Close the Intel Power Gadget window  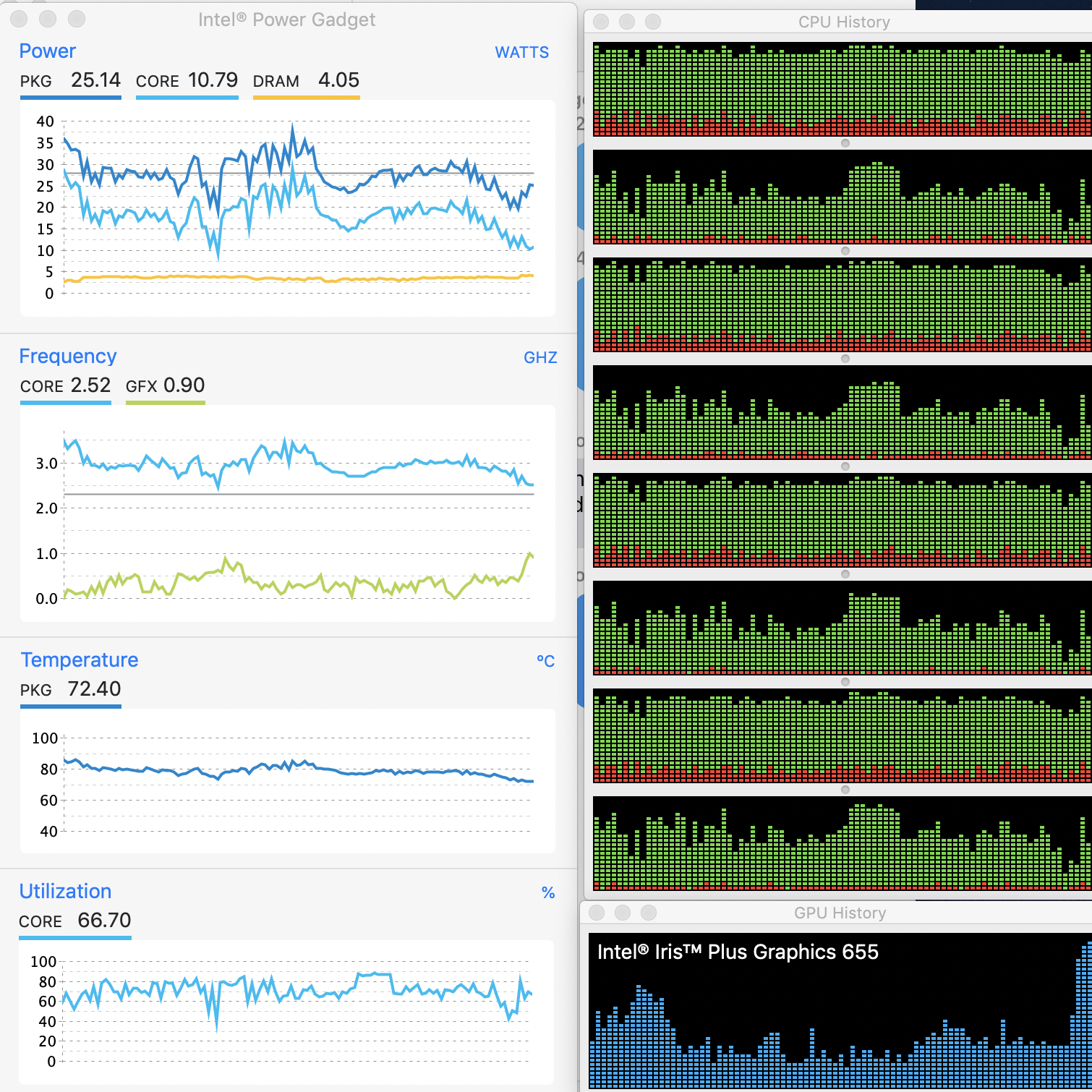click(19, 19)
